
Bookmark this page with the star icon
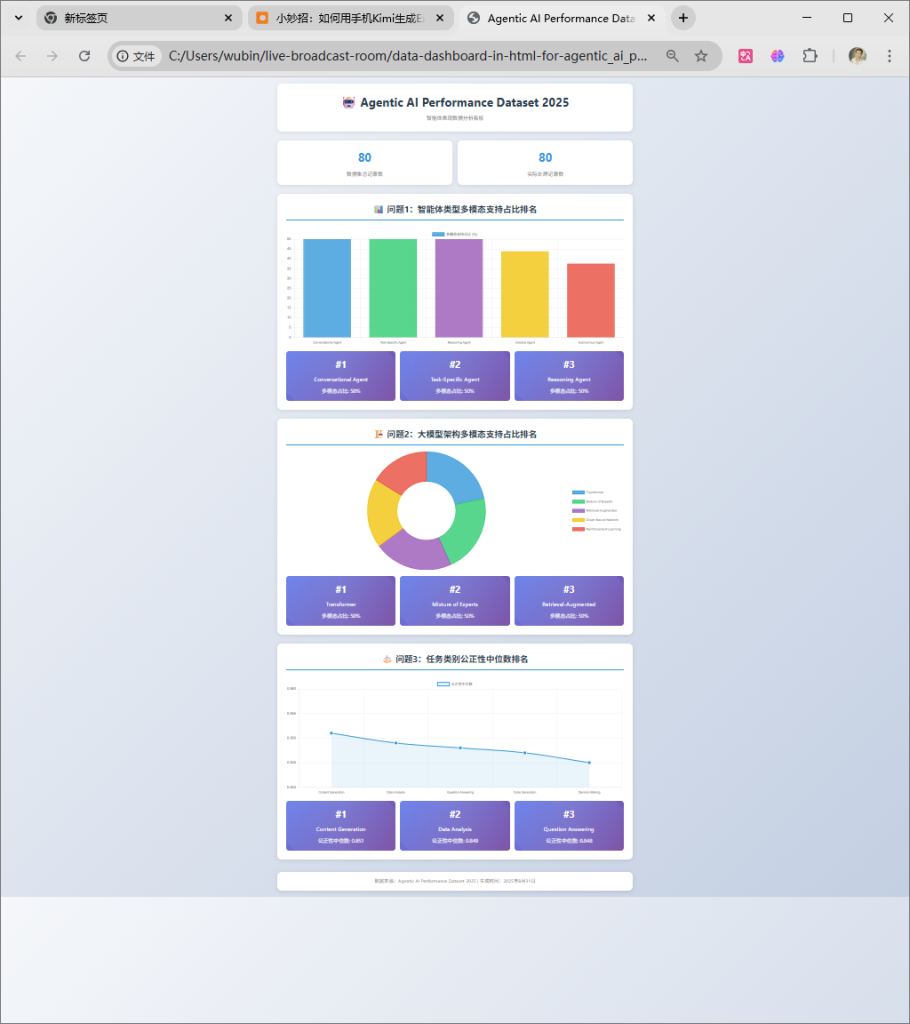click(701, 56)
